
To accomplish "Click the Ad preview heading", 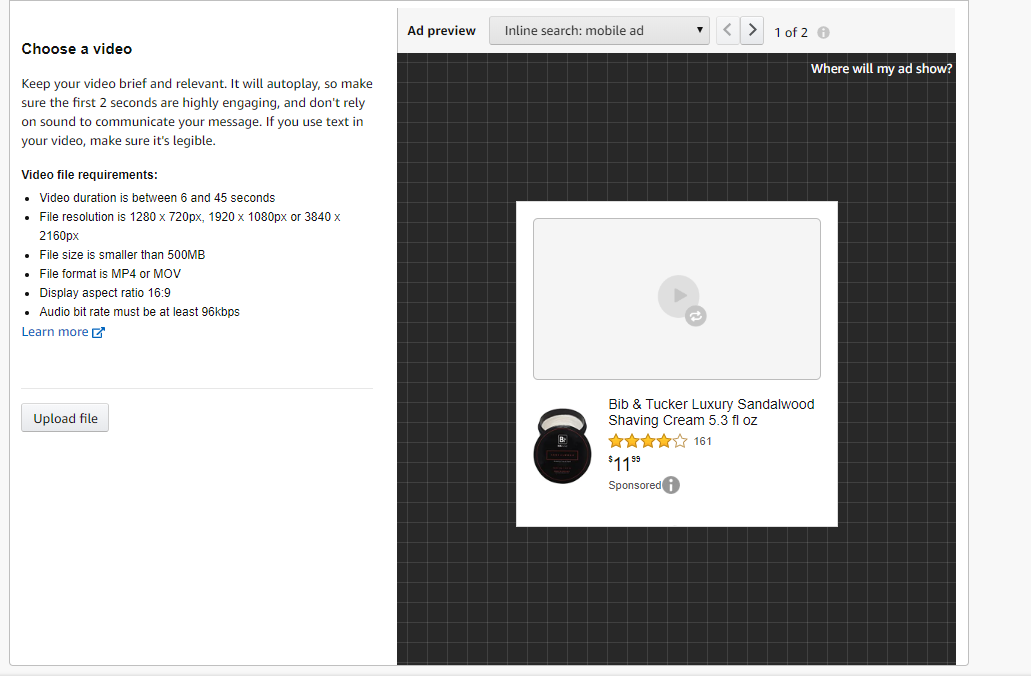I will click(441, 31).
